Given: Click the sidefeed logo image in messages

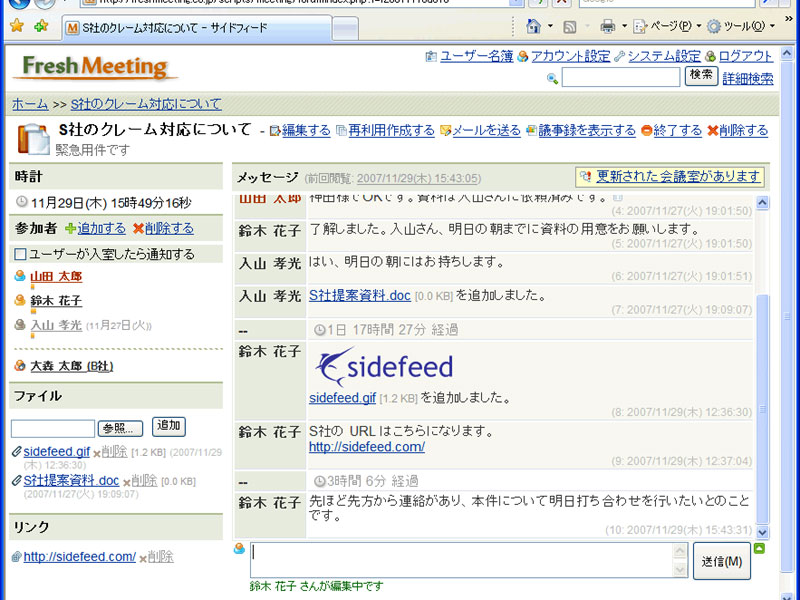Looking at the screenshot, I should pyautogui.click(x=384, y=366).
